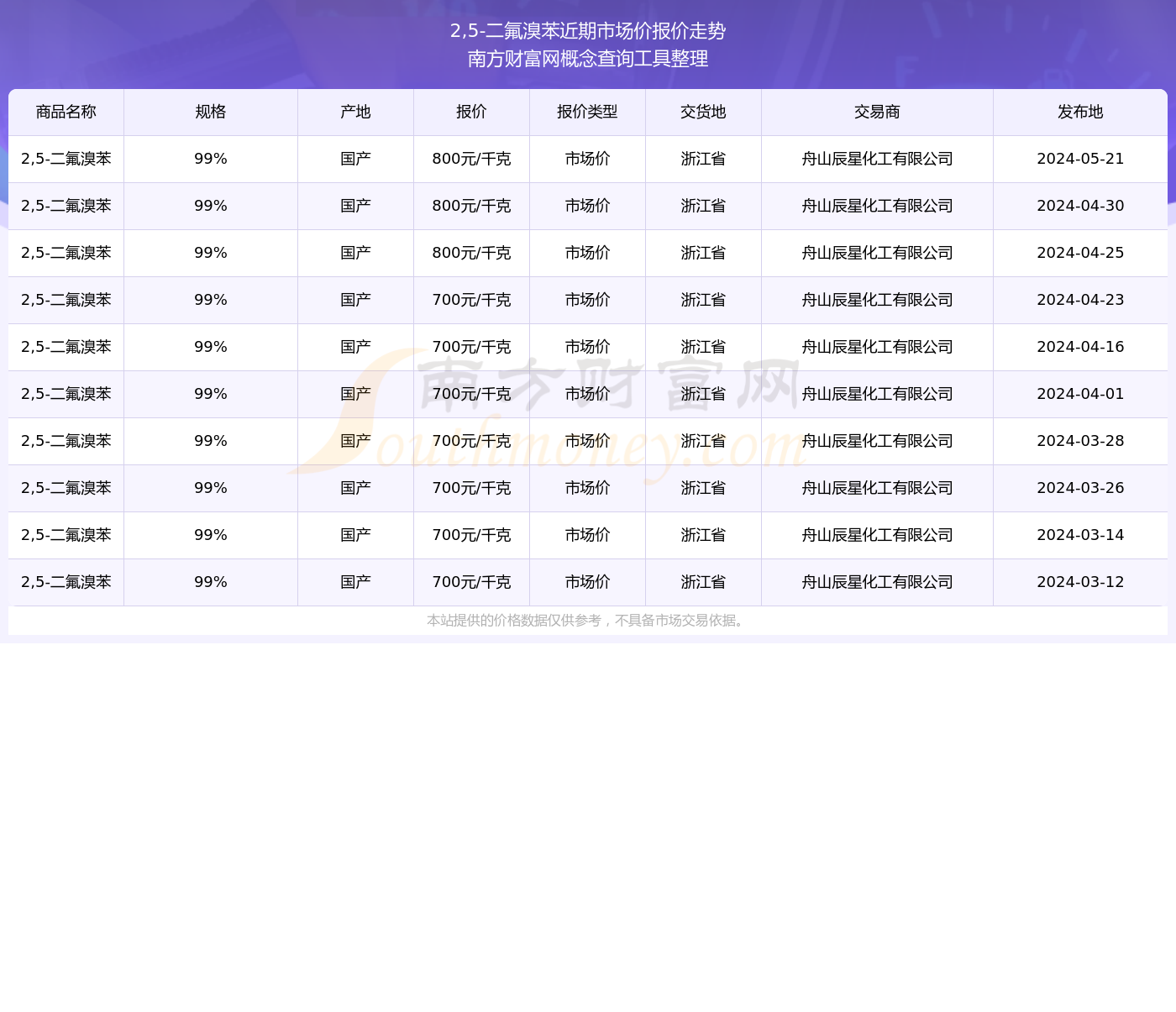
Task: Click the 商品名称 column header
Action: [66, 113]
